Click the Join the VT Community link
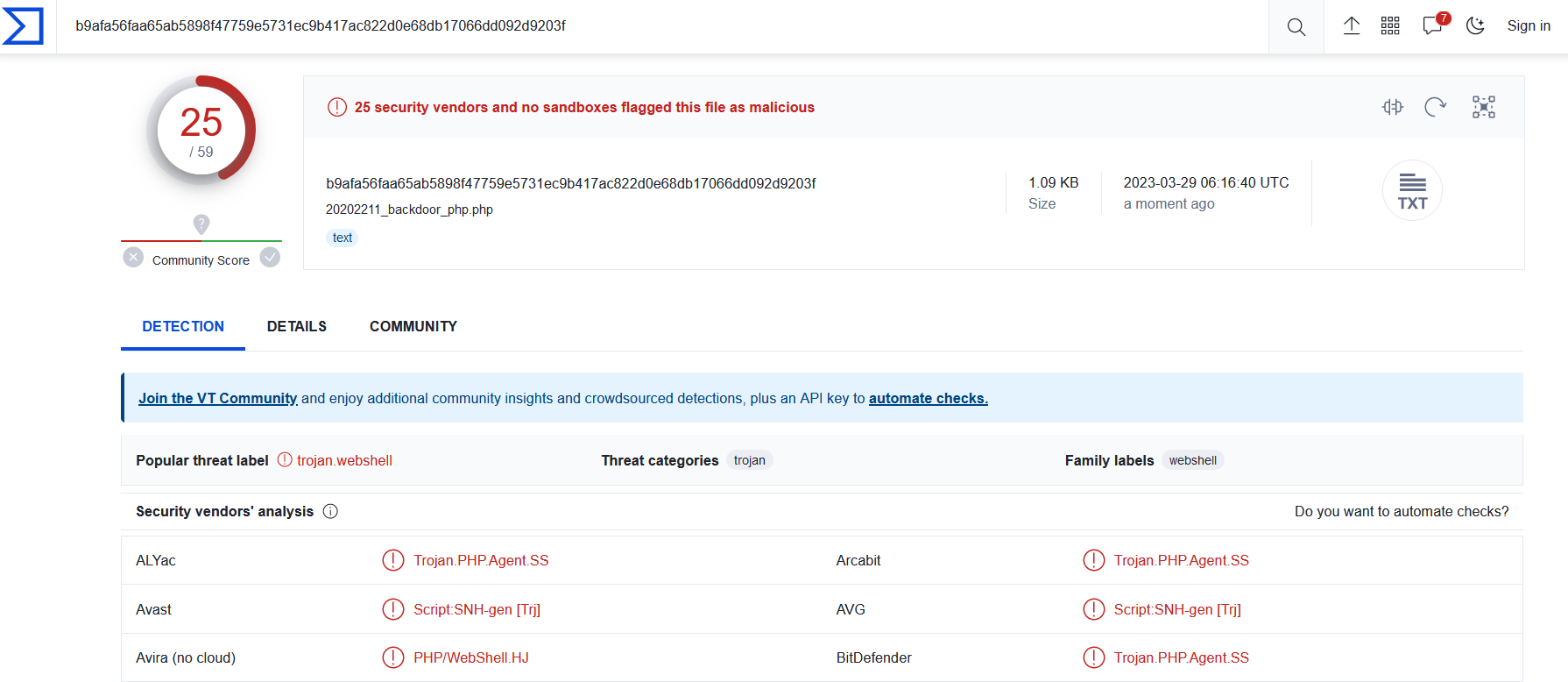 click(218, 399)
